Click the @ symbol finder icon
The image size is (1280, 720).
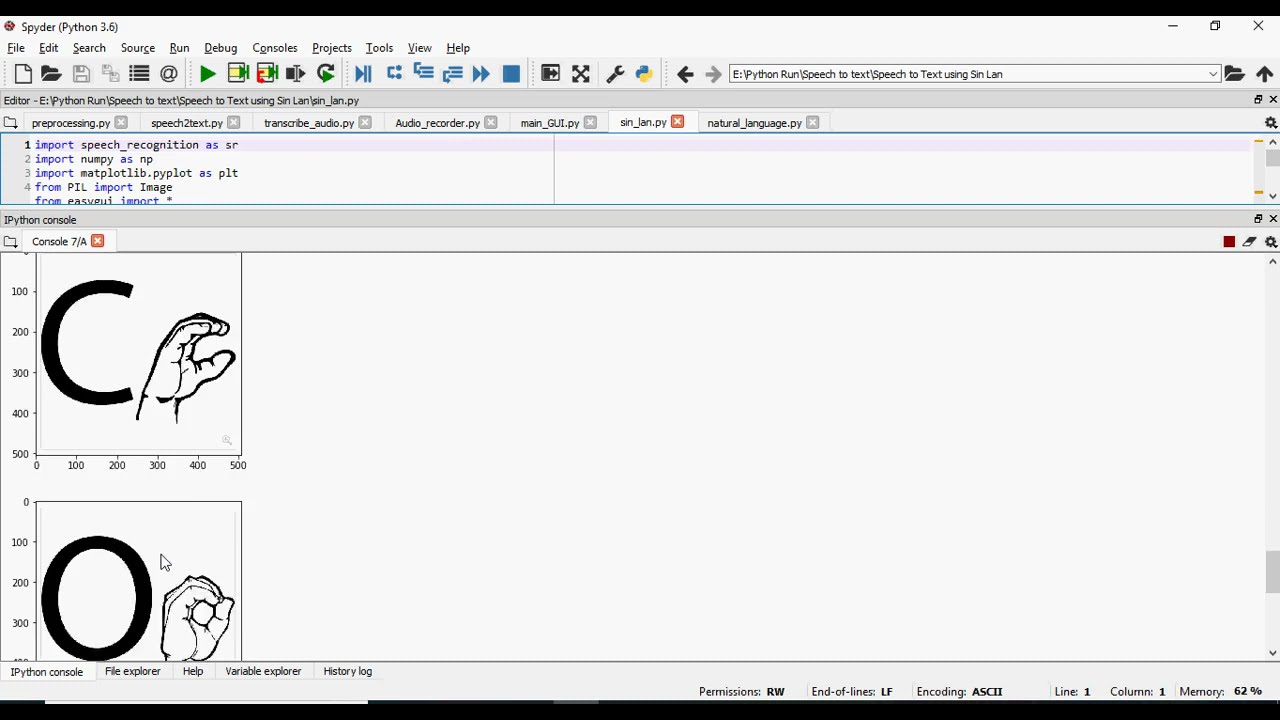[169, 74]
